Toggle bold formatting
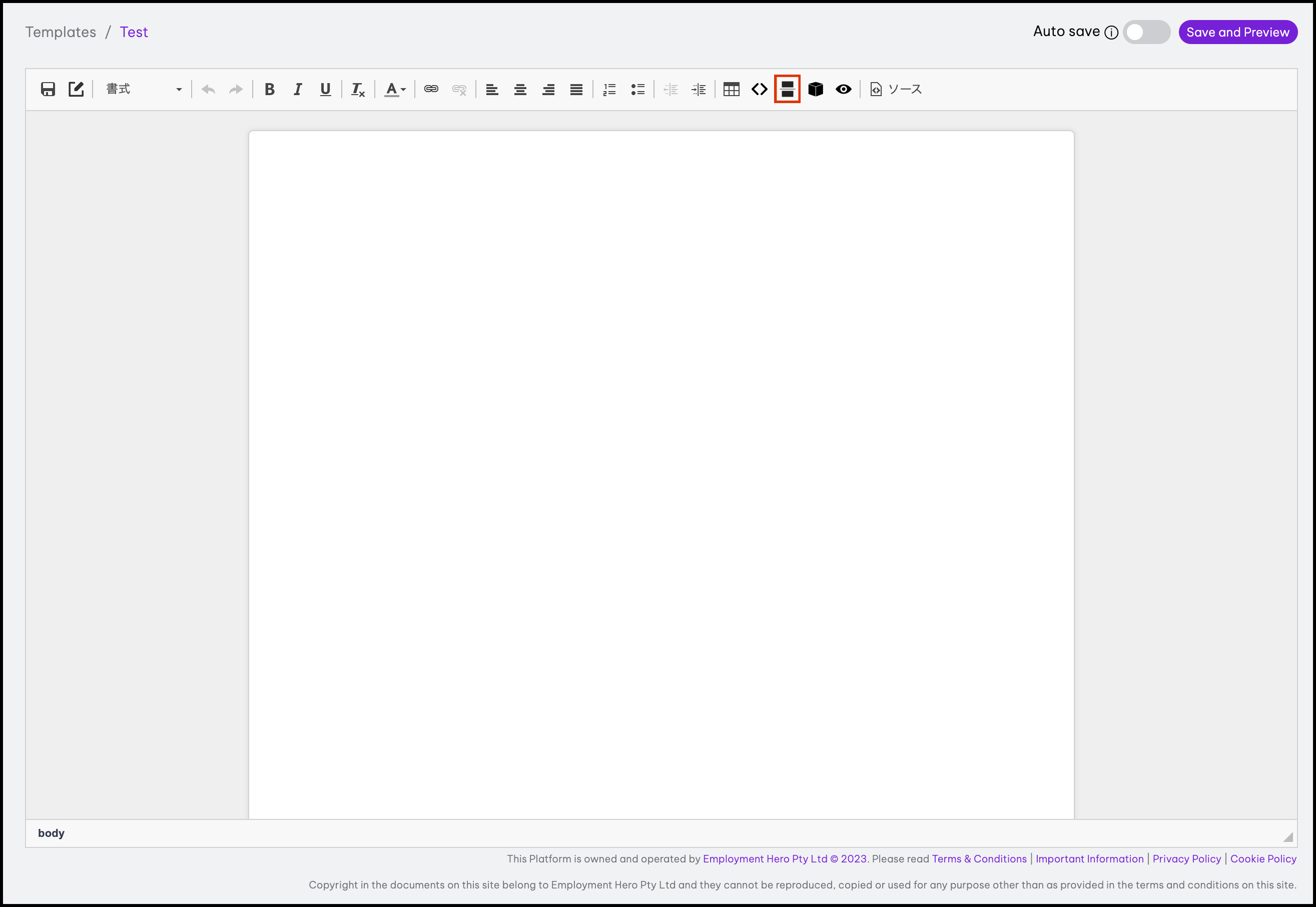1316x907 pixels. 270,89
